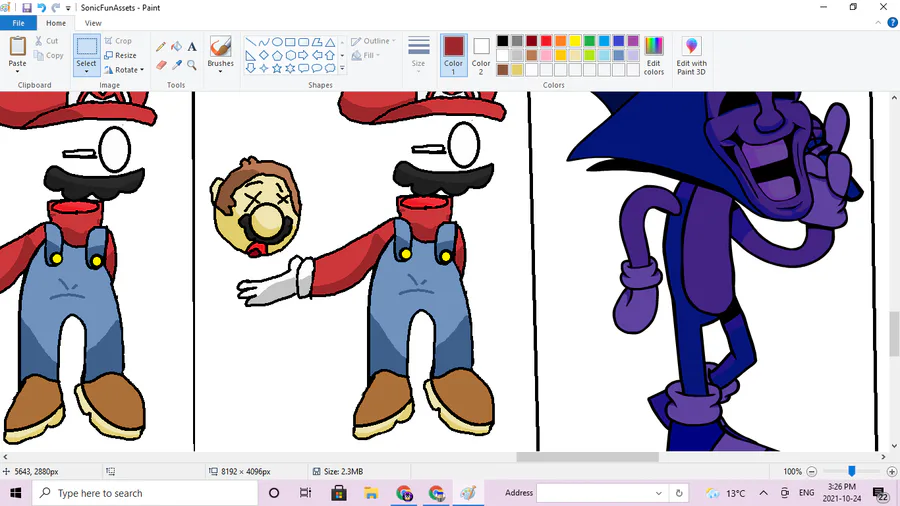Open the Windows Start menu
900x506 pixels.
[15, 493]
